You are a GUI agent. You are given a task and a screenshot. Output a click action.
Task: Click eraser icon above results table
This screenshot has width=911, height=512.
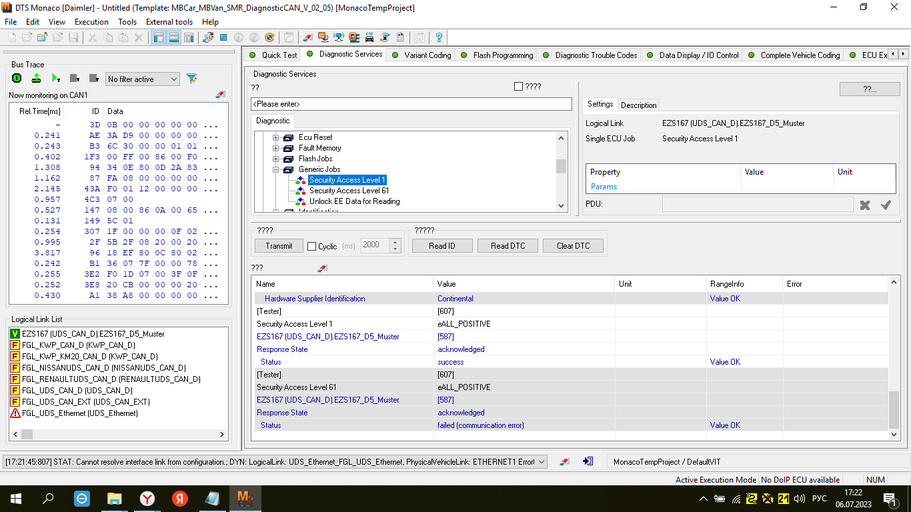coord(322,268)
